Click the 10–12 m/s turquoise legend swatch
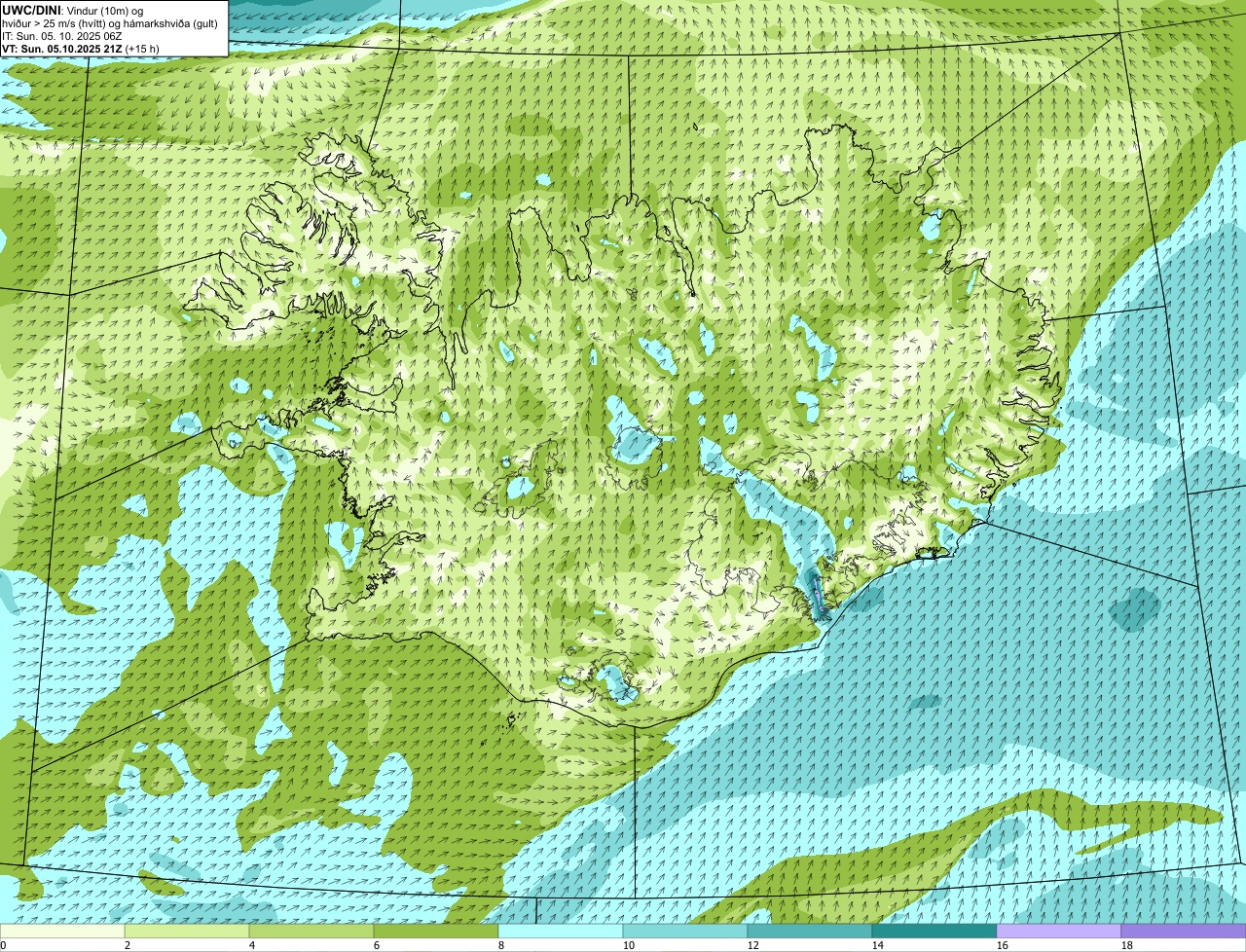The height and width of the screenshot is (952, 1246). tap(685, 932)
